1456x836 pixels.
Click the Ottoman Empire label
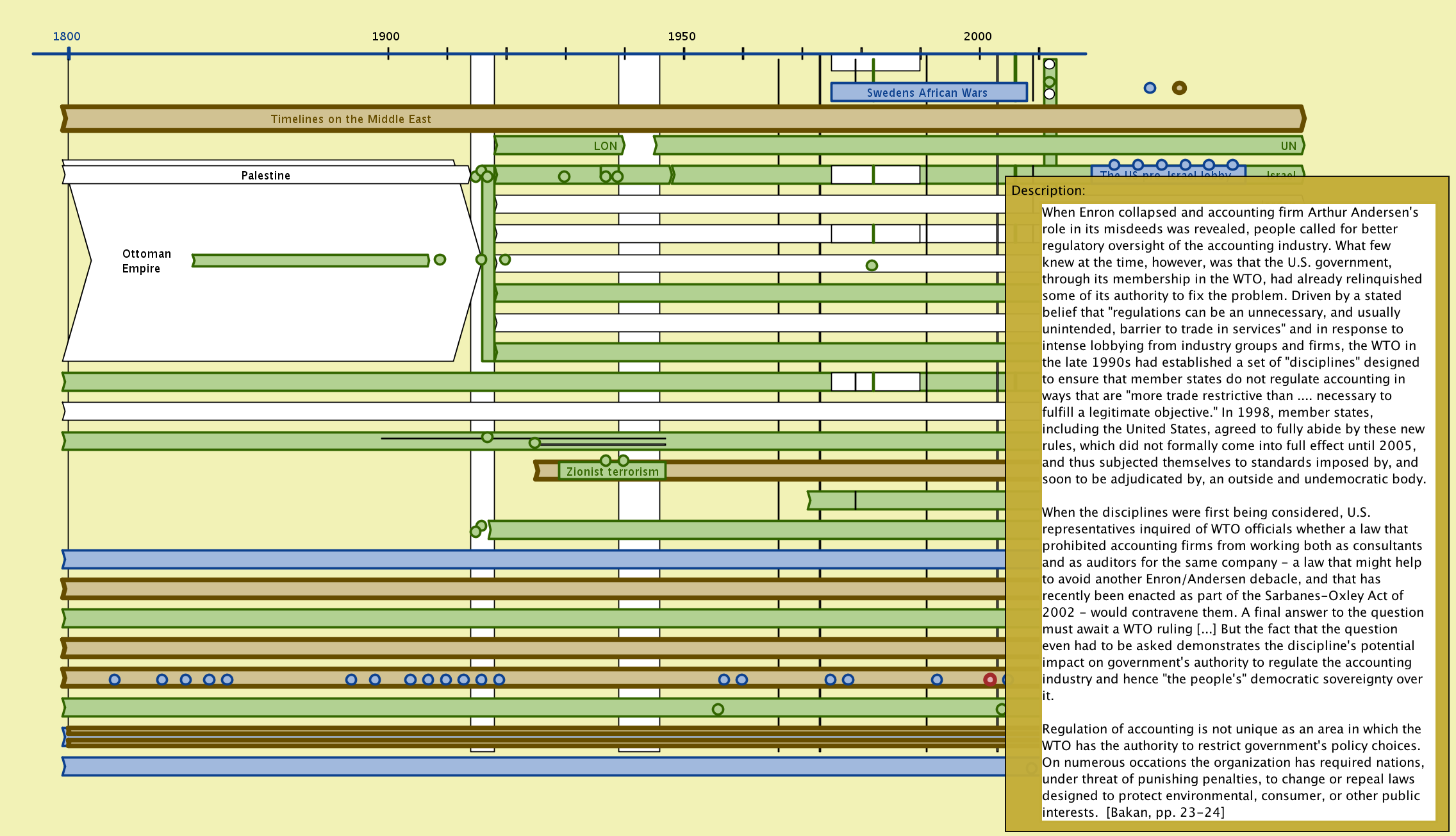(146, 261)
